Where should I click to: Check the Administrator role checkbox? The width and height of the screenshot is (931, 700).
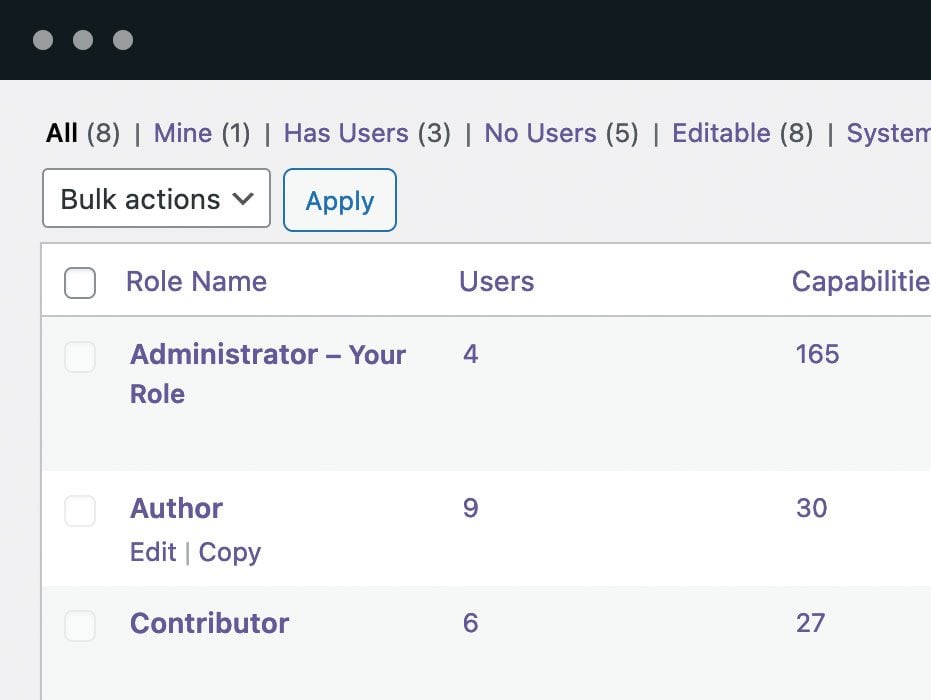coord(80,357)
